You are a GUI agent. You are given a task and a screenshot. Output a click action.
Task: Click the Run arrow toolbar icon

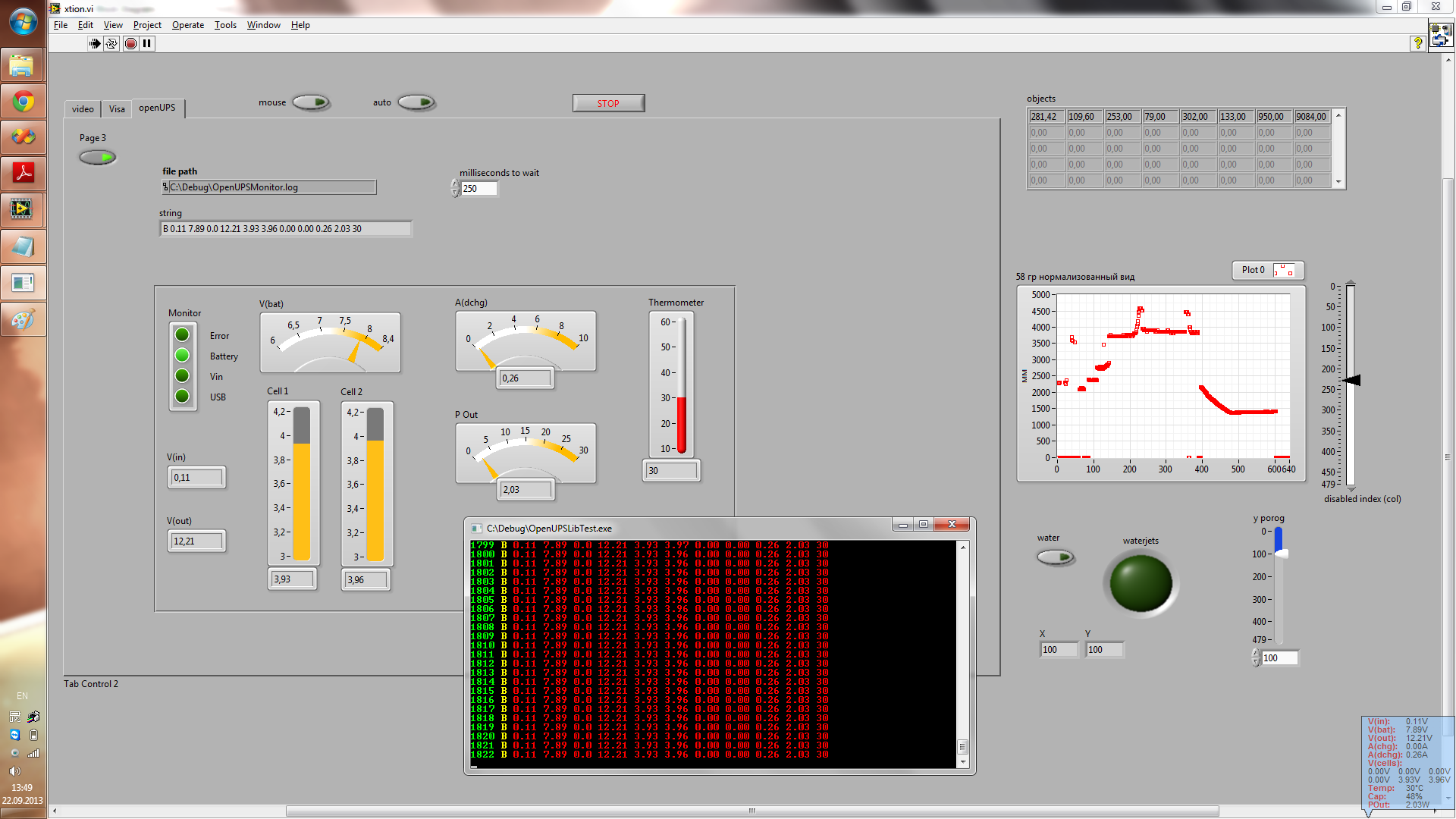95,44
